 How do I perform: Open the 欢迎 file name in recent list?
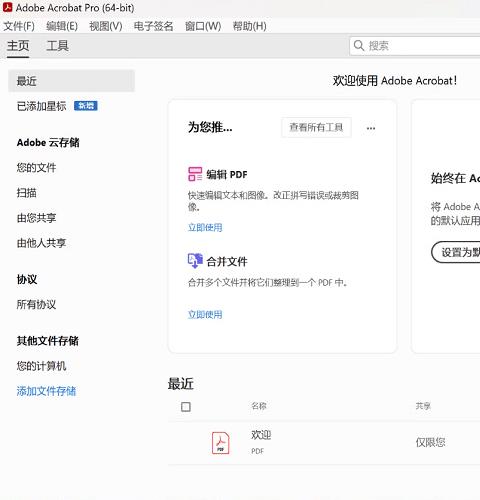(x=261, y=435)
